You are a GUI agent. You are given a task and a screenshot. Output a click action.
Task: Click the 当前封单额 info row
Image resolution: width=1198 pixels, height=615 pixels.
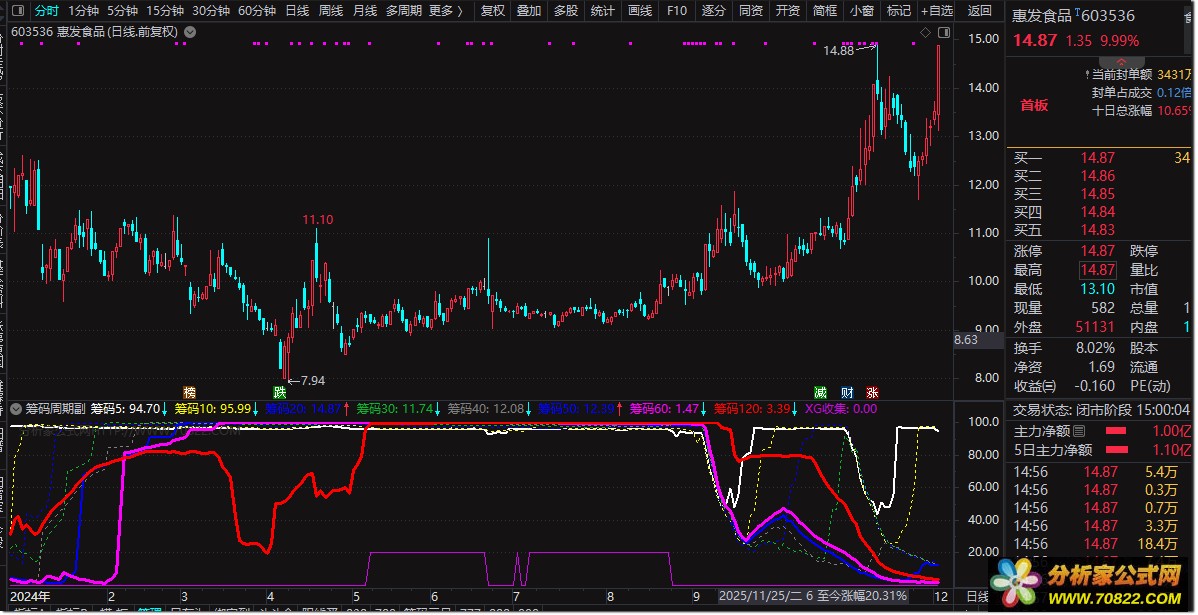pyautogui.click(x=1138, y=75)
